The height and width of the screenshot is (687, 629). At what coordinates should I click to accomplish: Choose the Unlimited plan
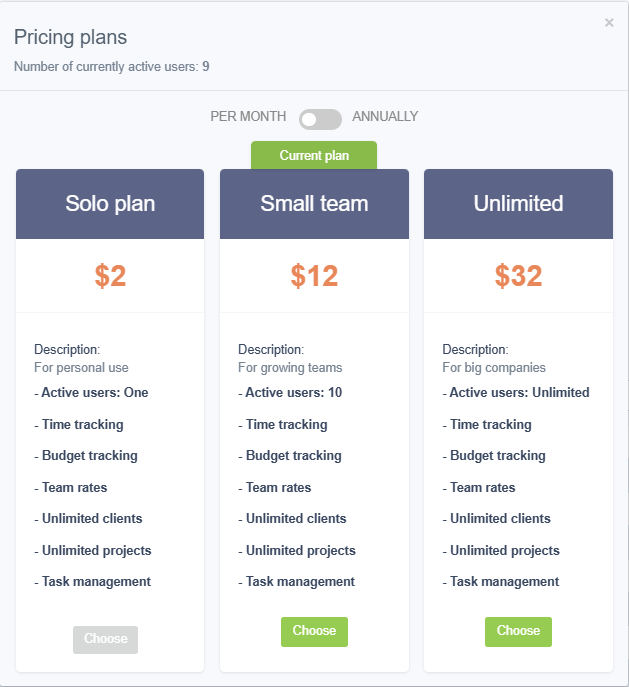pyautogui.click(x=518, y=631)
